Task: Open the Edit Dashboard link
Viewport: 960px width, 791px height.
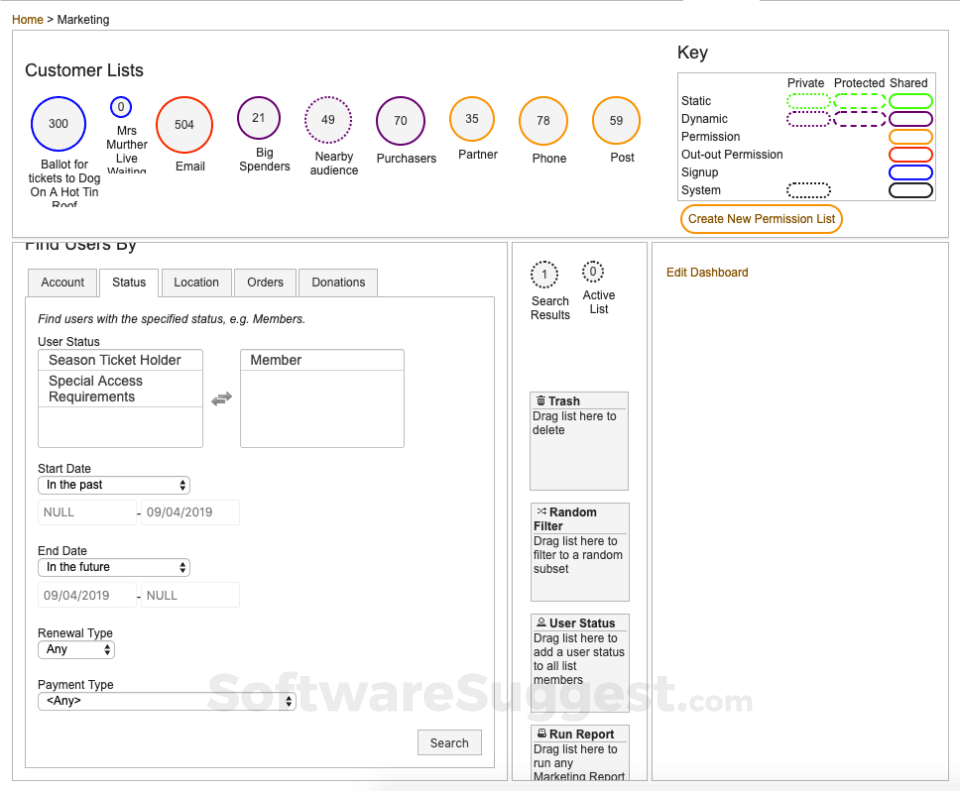Action: click(x=706, y=272)
